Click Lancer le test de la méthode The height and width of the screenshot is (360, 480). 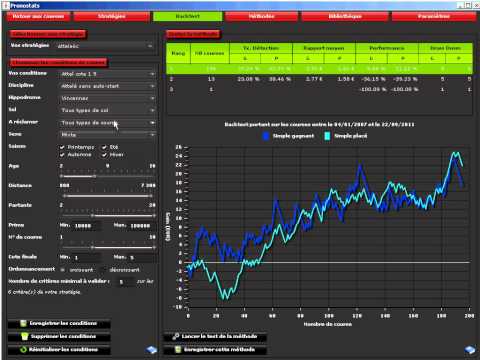[x=215, y=336]
